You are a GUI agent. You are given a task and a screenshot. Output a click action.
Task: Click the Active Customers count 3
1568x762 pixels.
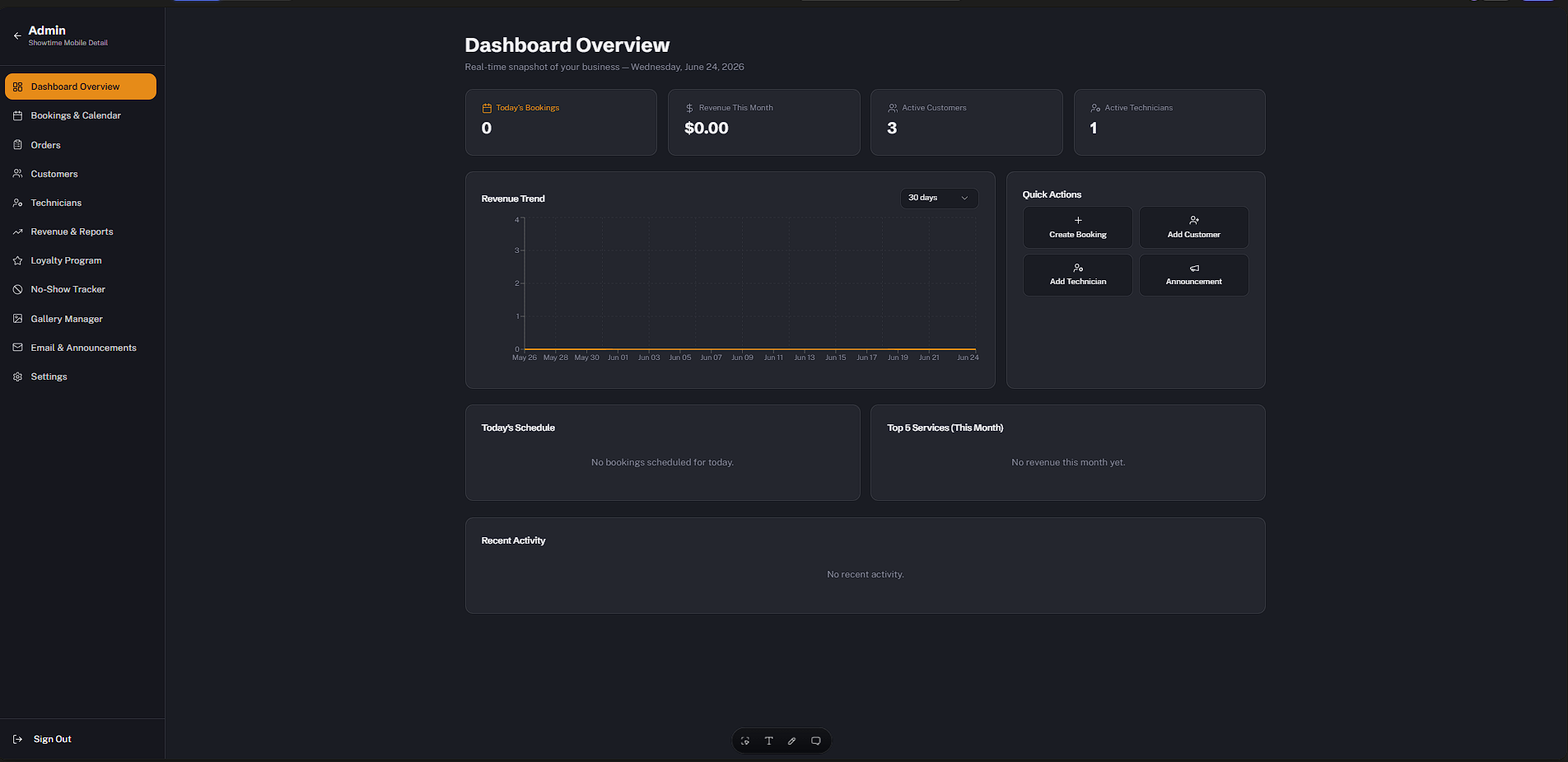click(x=892, y=128)
